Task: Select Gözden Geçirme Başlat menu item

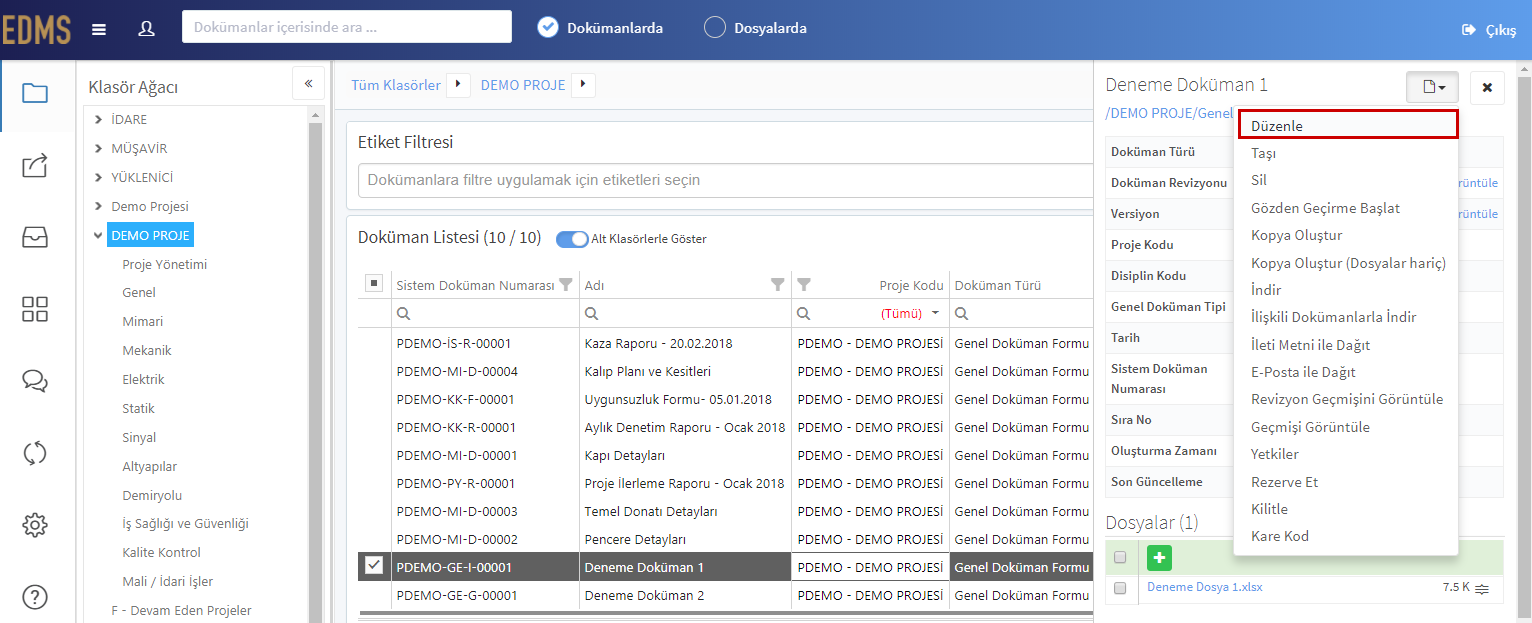Action: pos(1348,208)
